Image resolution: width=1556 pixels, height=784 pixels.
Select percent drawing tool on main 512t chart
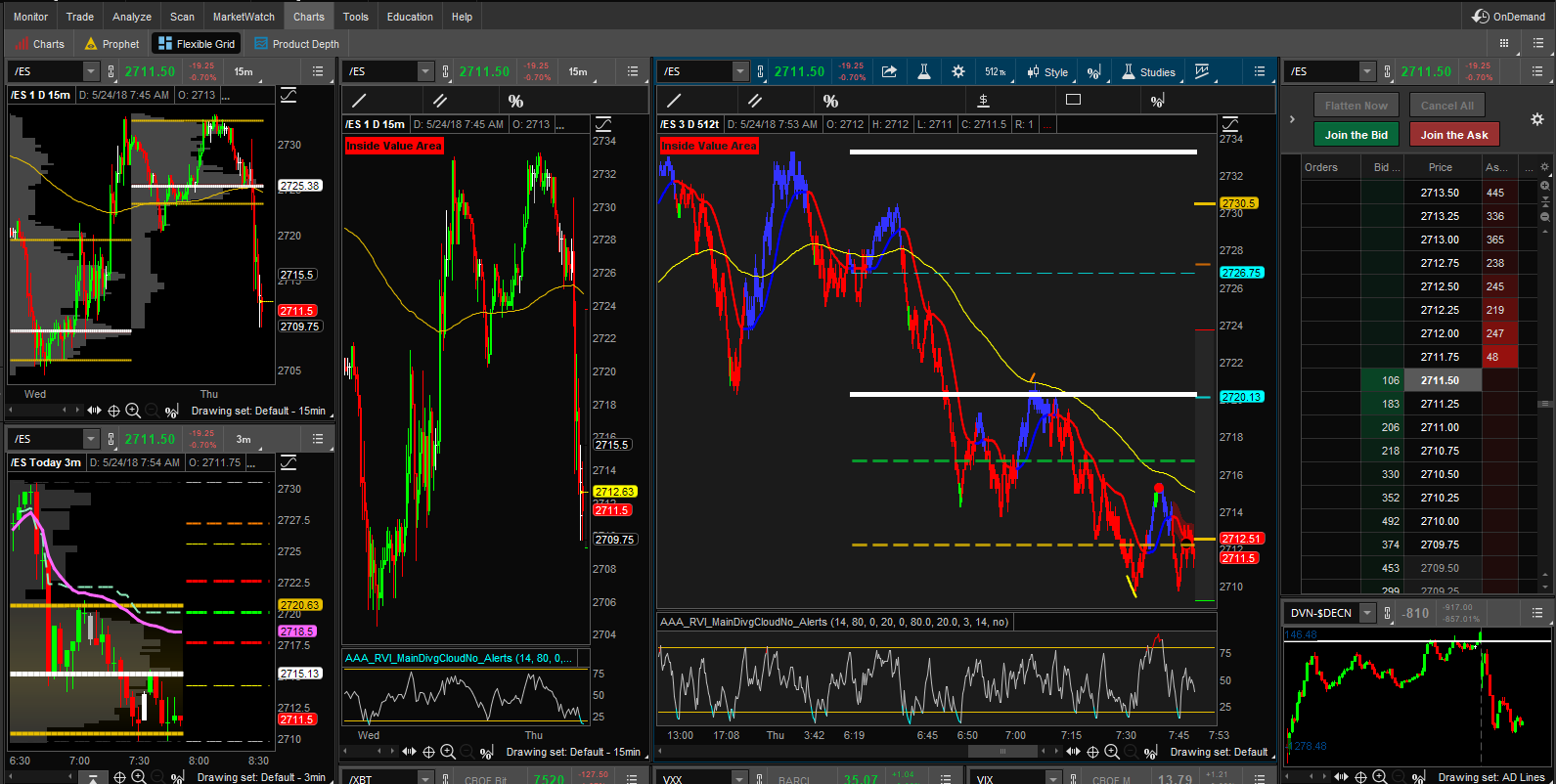click(x=830, y=101)
